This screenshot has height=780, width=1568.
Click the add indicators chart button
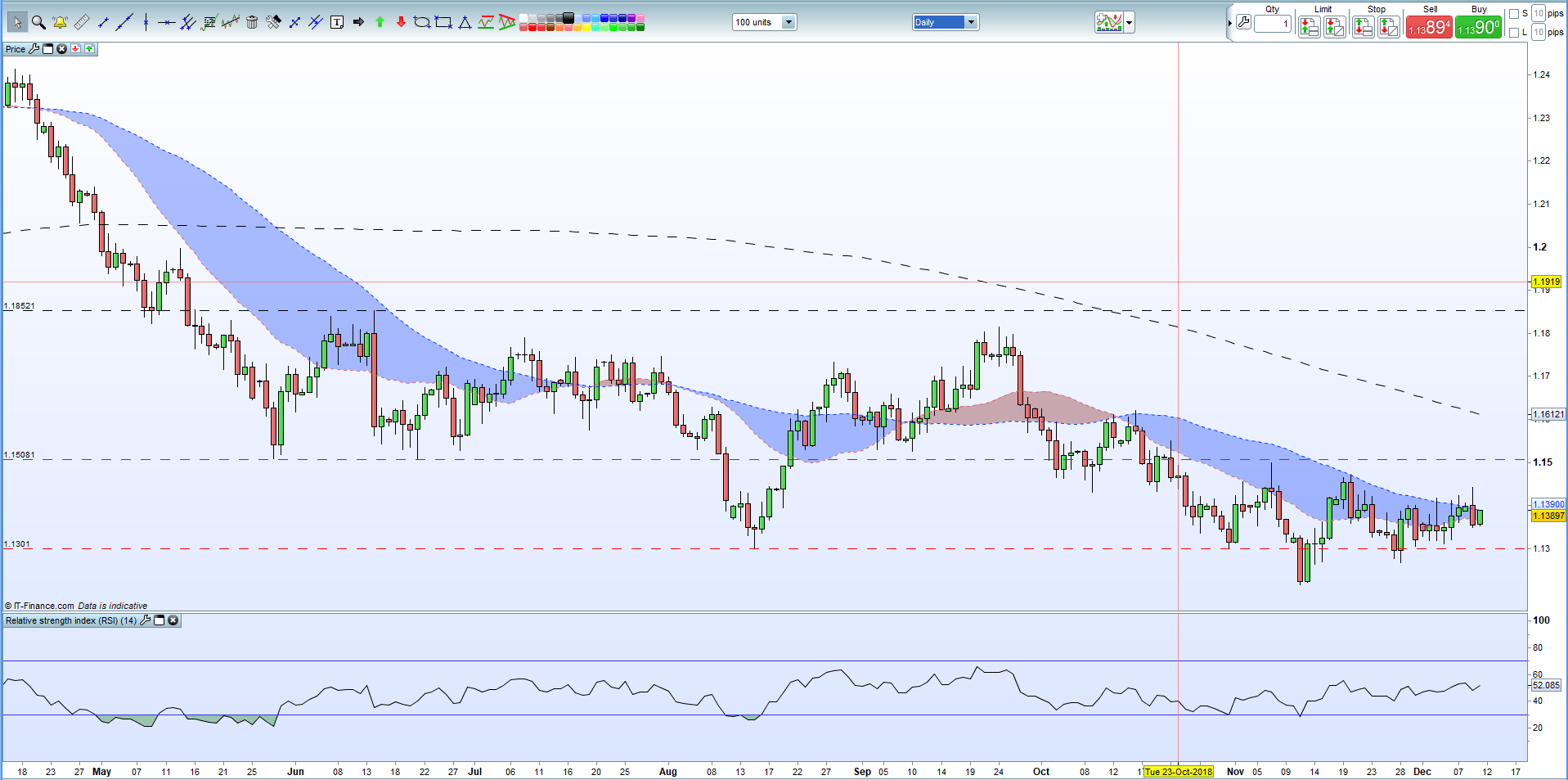[1109, 22]
